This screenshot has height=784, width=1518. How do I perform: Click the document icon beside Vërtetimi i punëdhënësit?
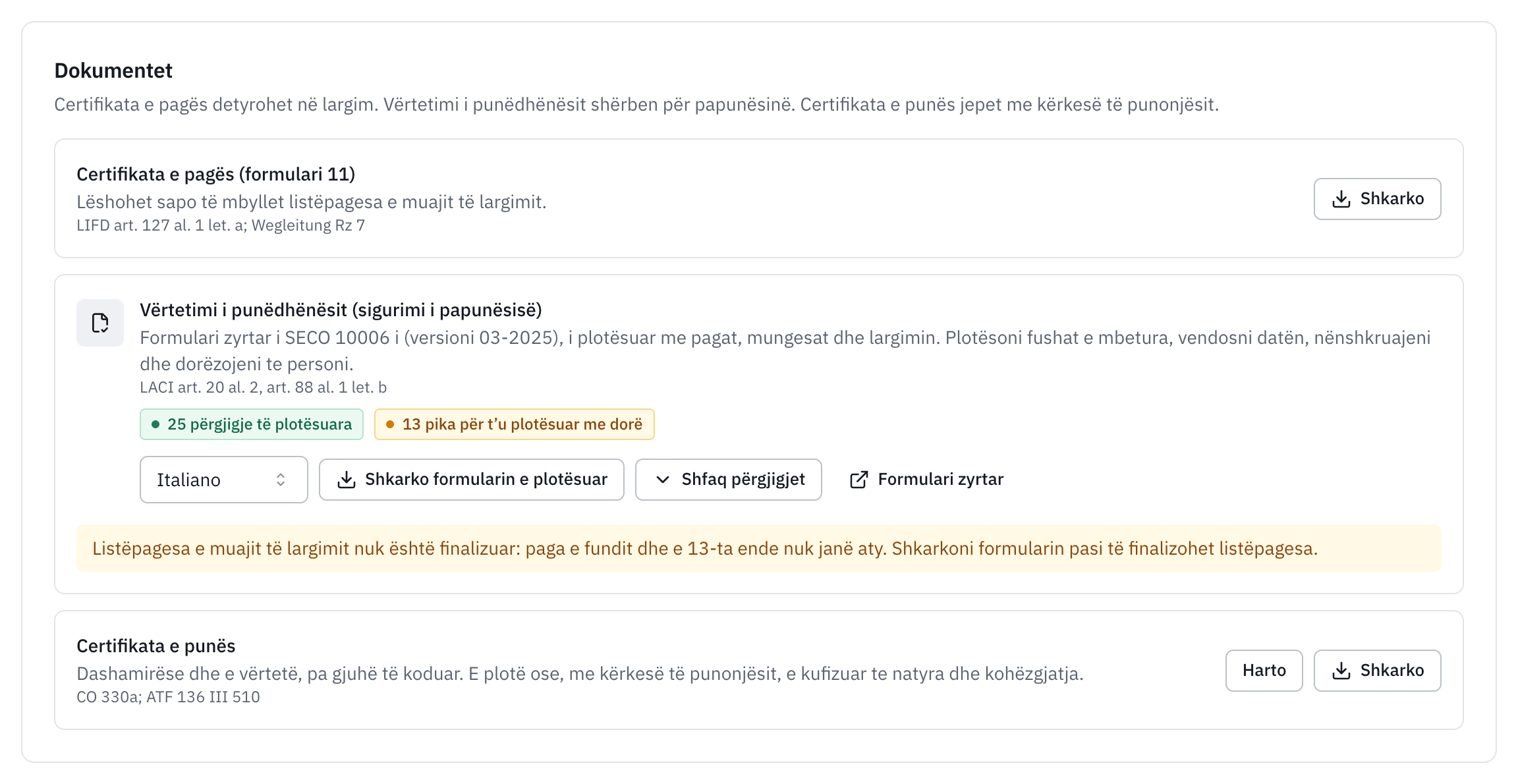point(100,323)
